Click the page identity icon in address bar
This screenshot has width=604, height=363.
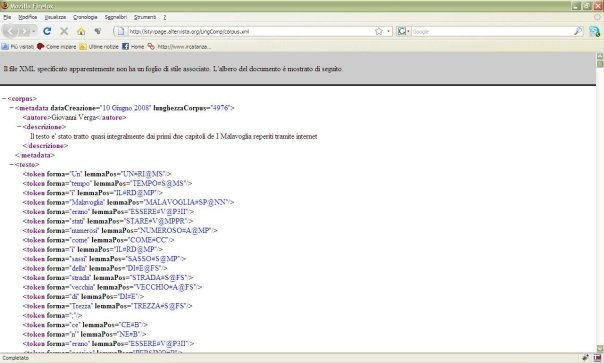coord(121,32)
